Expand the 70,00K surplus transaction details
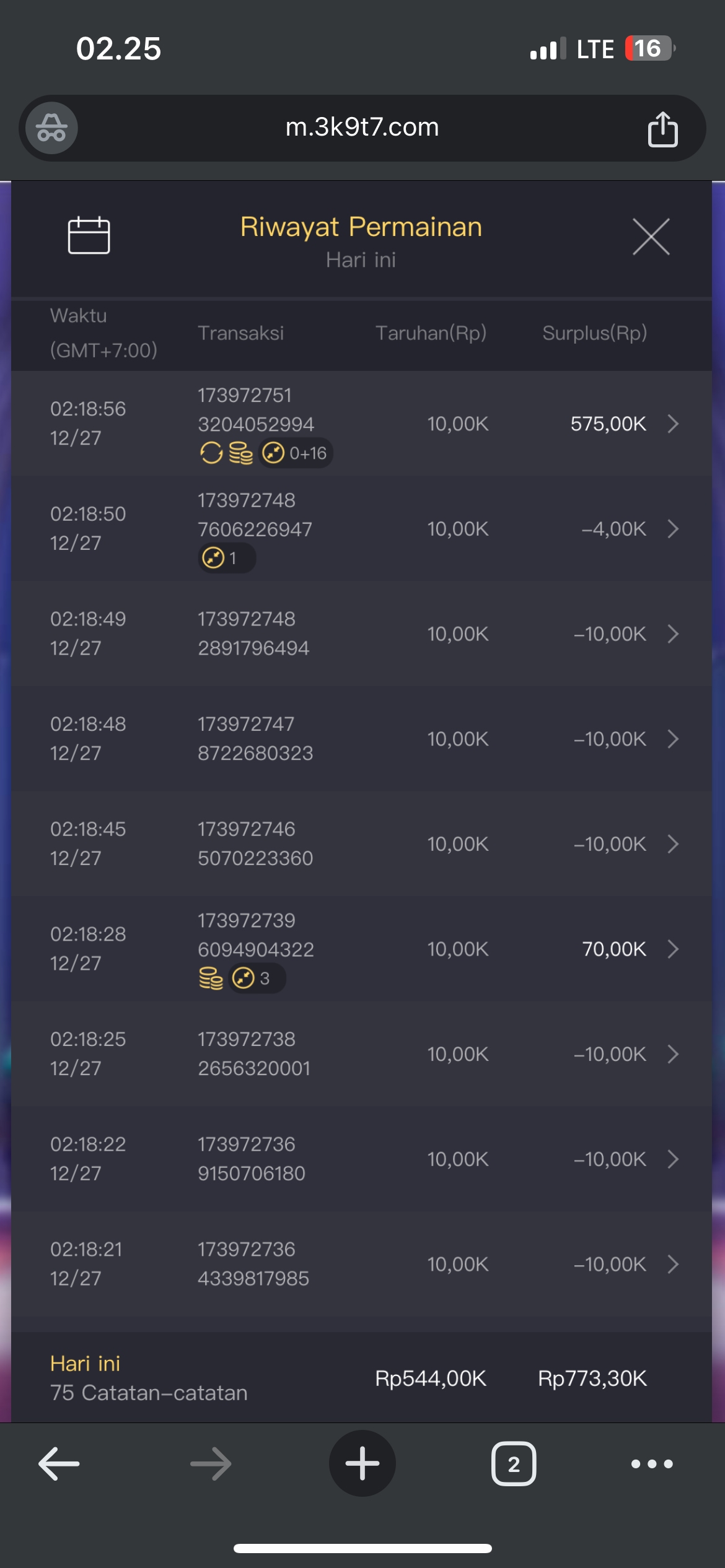Screen dimensions: 725x1568 coord(673,949)
